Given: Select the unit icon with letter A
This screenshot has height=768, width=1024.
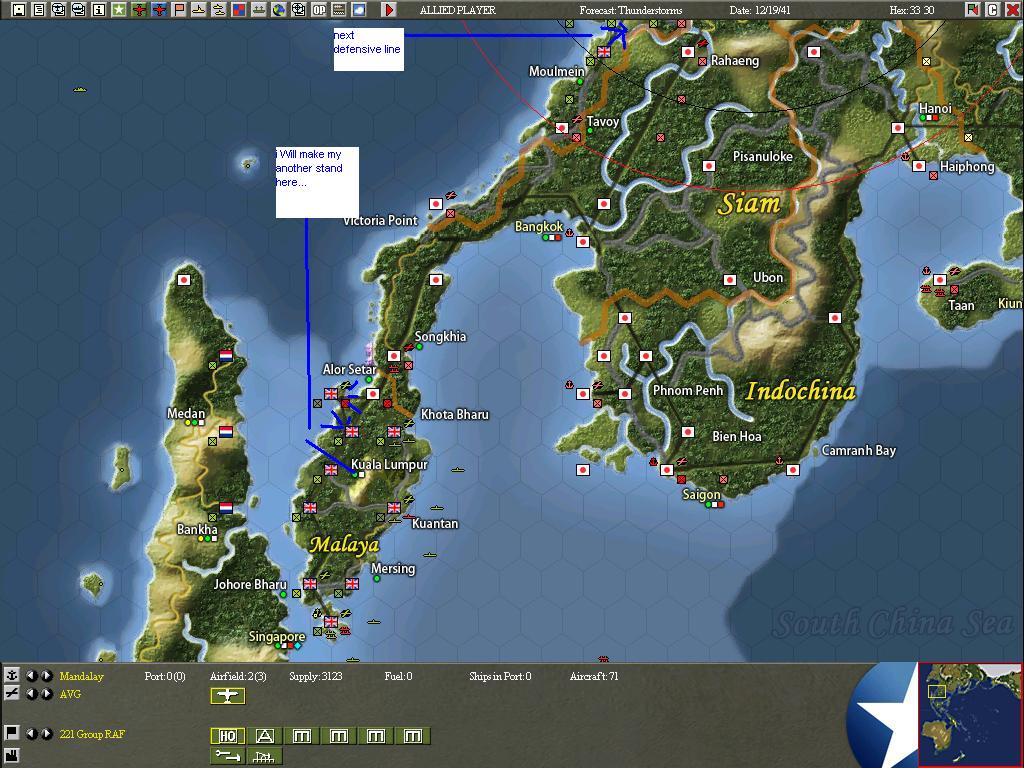Looking at the screenshot, I should pyautogui.click(x=264, y=736).
